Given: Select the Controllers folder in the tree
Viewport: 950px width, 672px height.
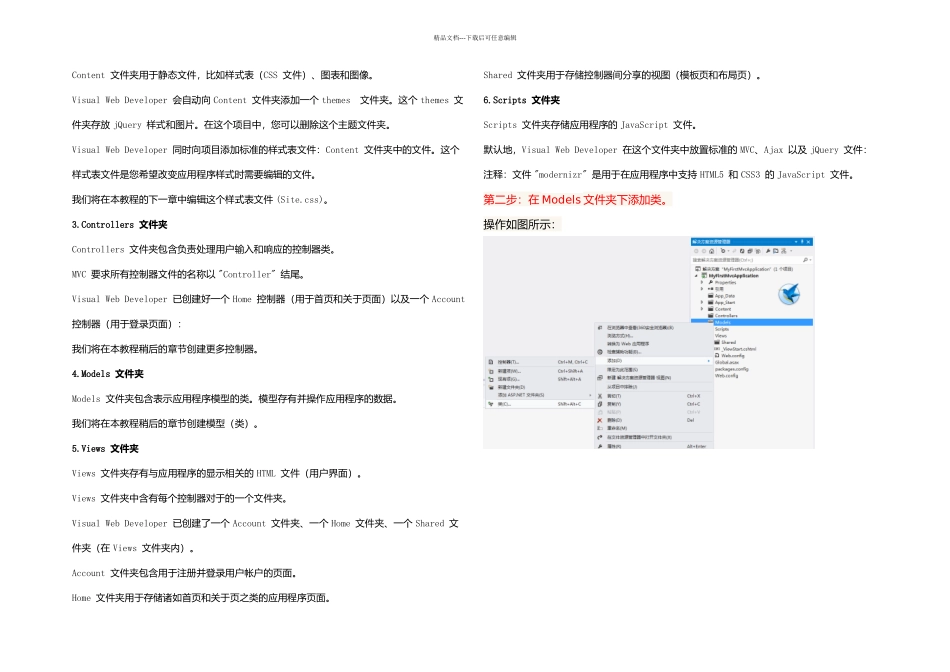Looking at the screenshot, I should click(x=723, y=316).
